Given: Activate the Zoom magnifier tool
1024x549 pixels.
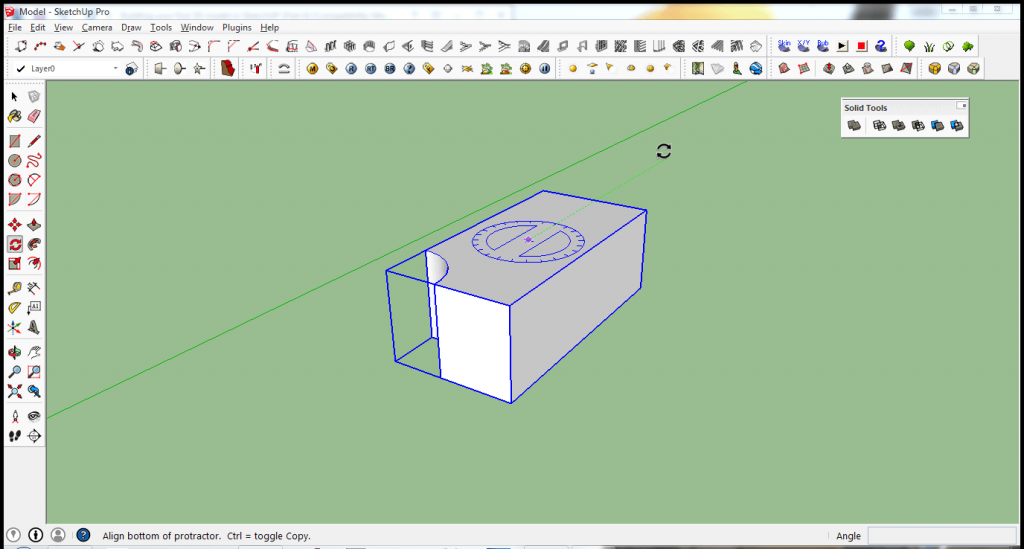Looking at the screenshot, I should 14,372.
